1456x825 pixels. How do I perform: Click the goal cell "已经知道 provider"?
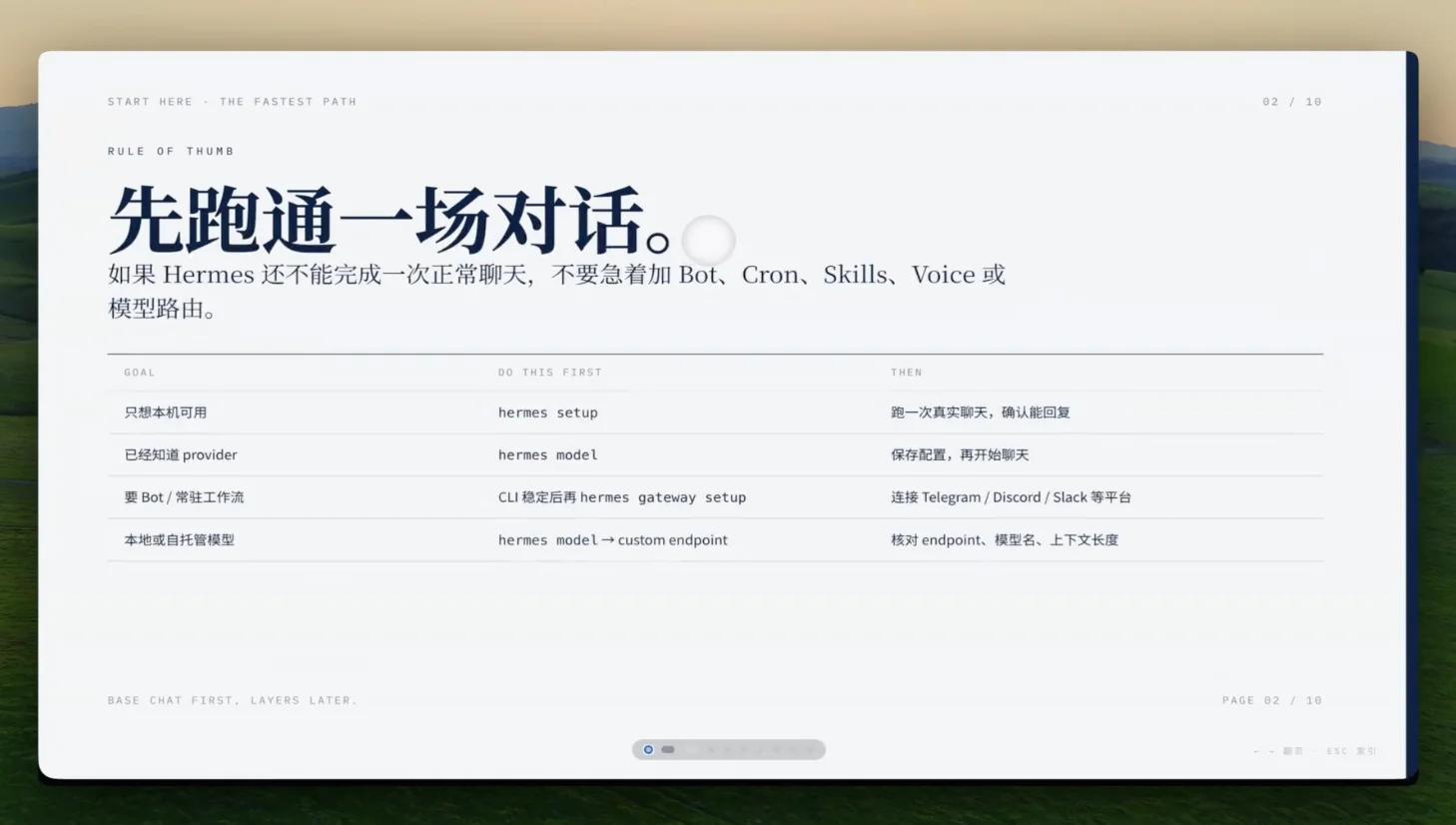click(181, 454)
